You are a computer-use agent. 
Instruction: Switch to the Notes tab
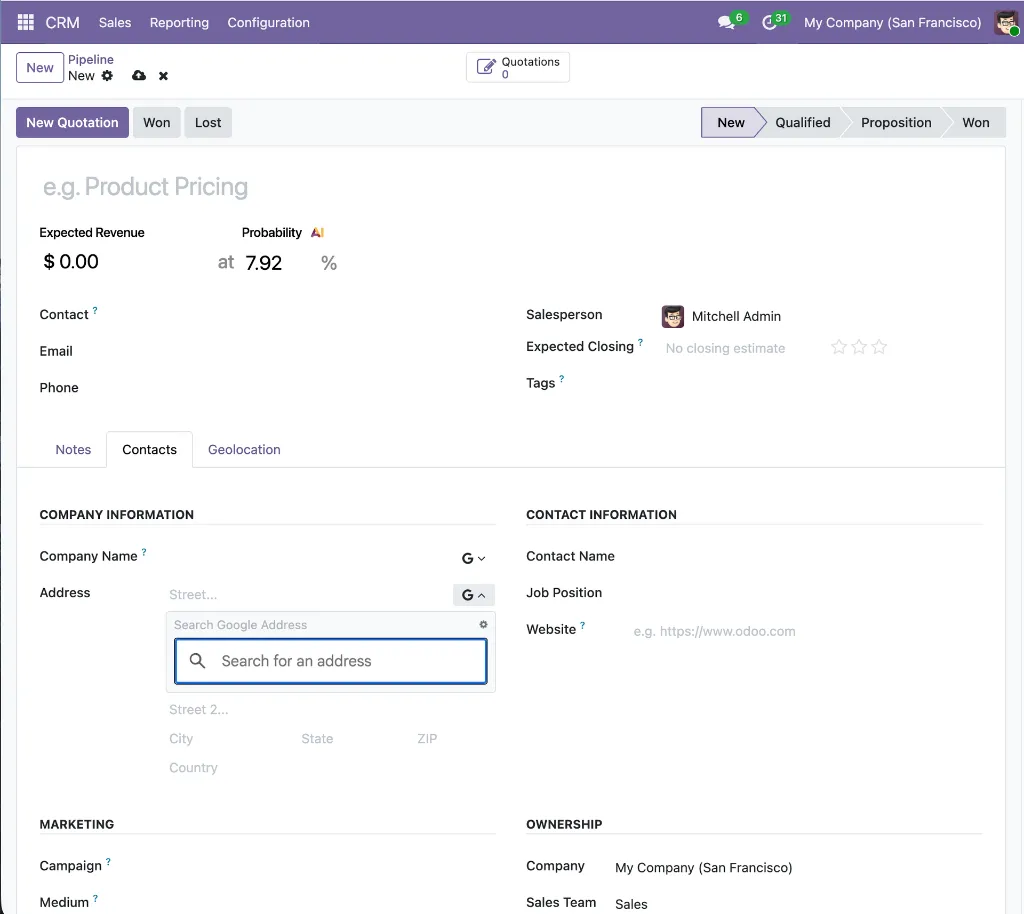click(73, 449)
